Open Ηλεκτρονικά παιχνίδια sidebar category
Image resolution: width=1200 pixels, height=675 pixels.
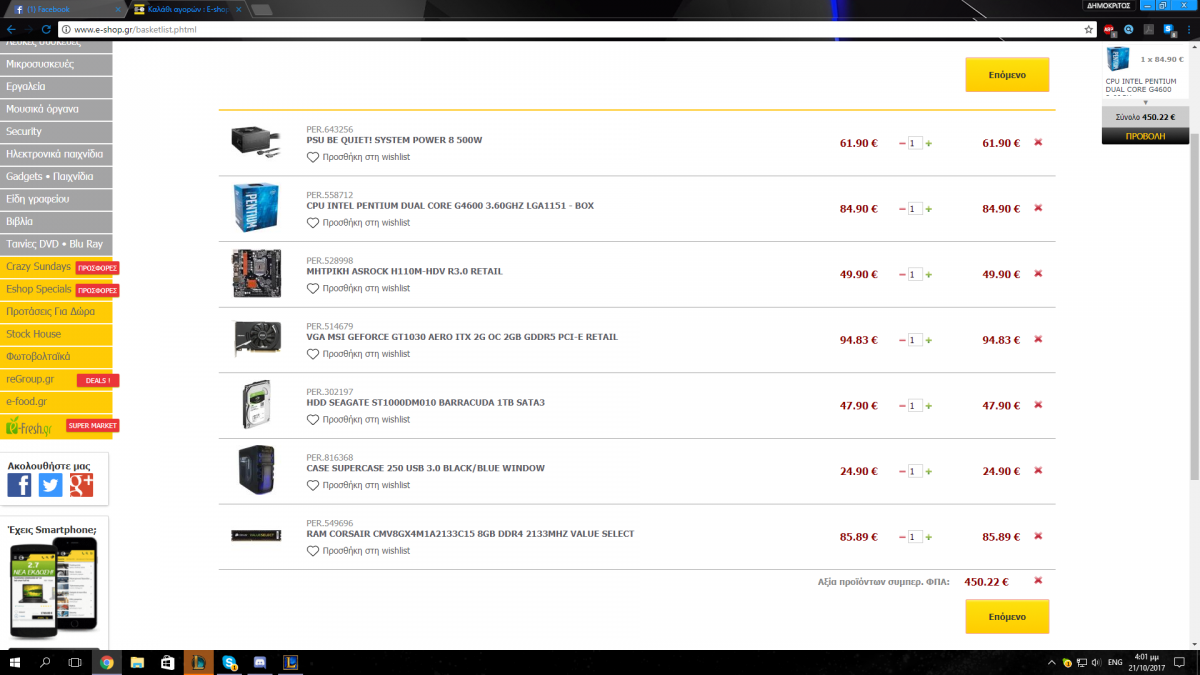pos(56,154)
